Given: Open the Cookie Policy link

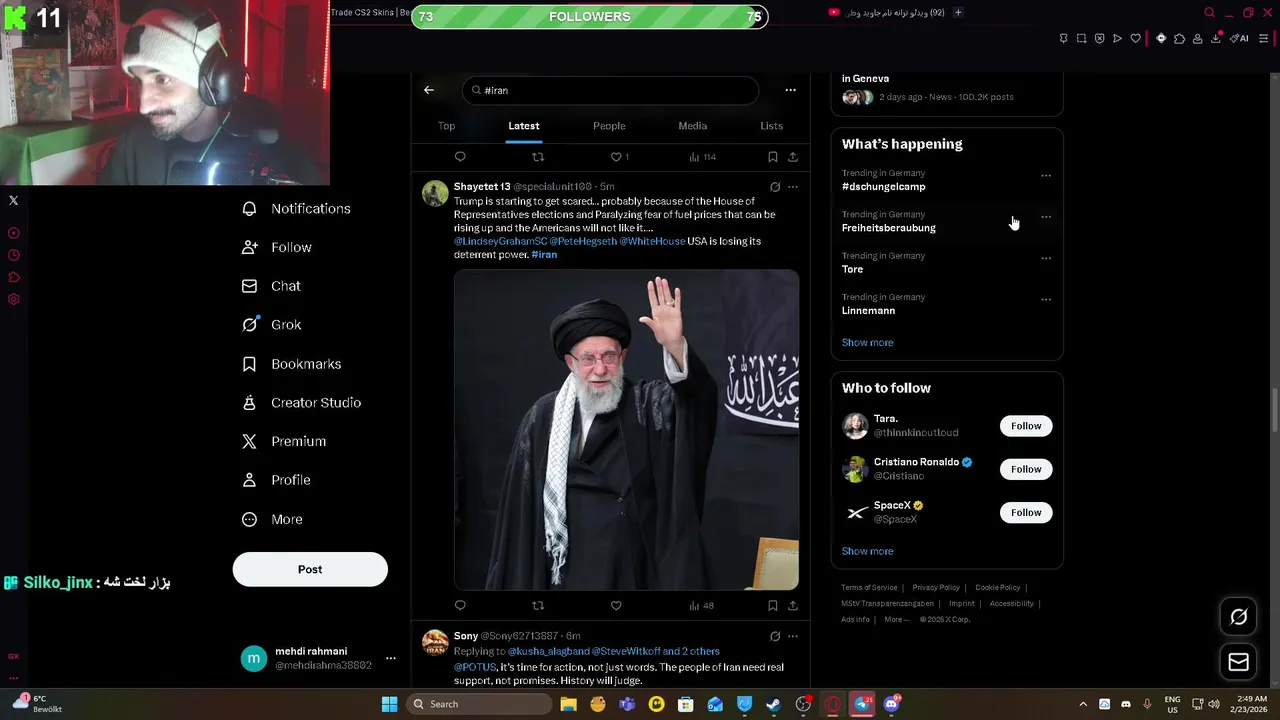Looking at the screenshot, I should click(x=998, y=588).
